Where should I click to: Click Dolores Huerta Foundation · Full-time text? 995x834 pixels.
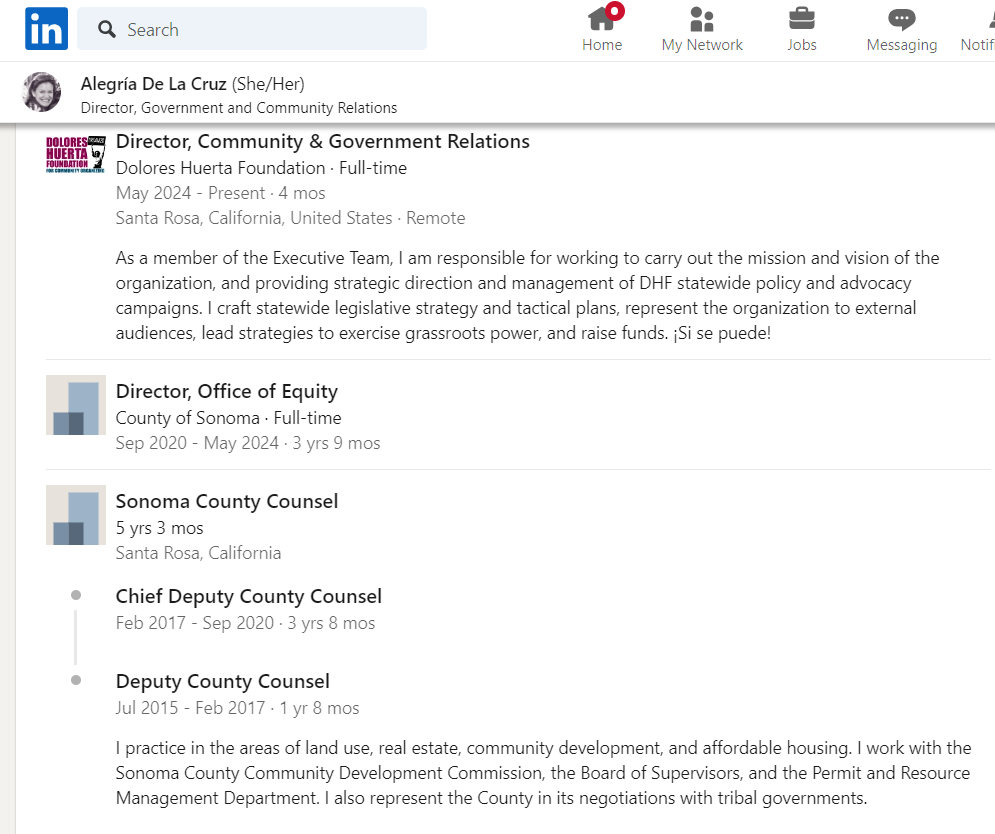pyautogui.click(x=261, y=168)
